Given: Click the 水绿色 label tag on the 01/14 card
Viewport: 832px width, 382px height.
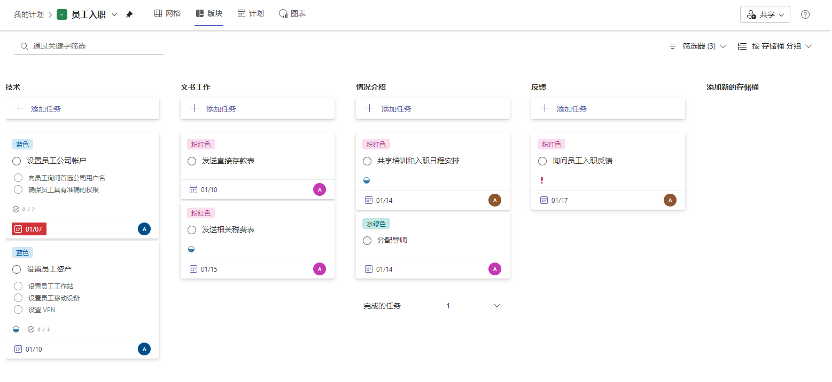Looking at the screenshot, I should point(376,224).
